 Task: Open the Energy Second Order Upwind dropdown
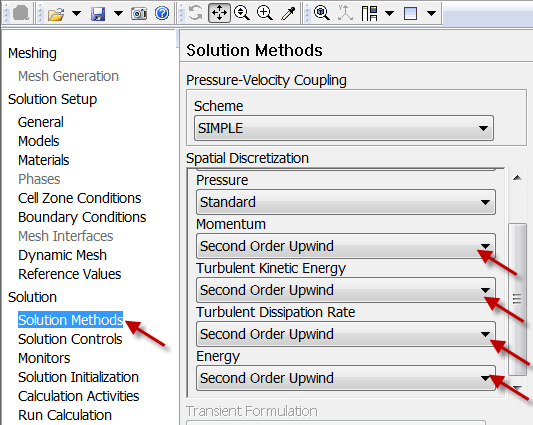click(346, 378)
